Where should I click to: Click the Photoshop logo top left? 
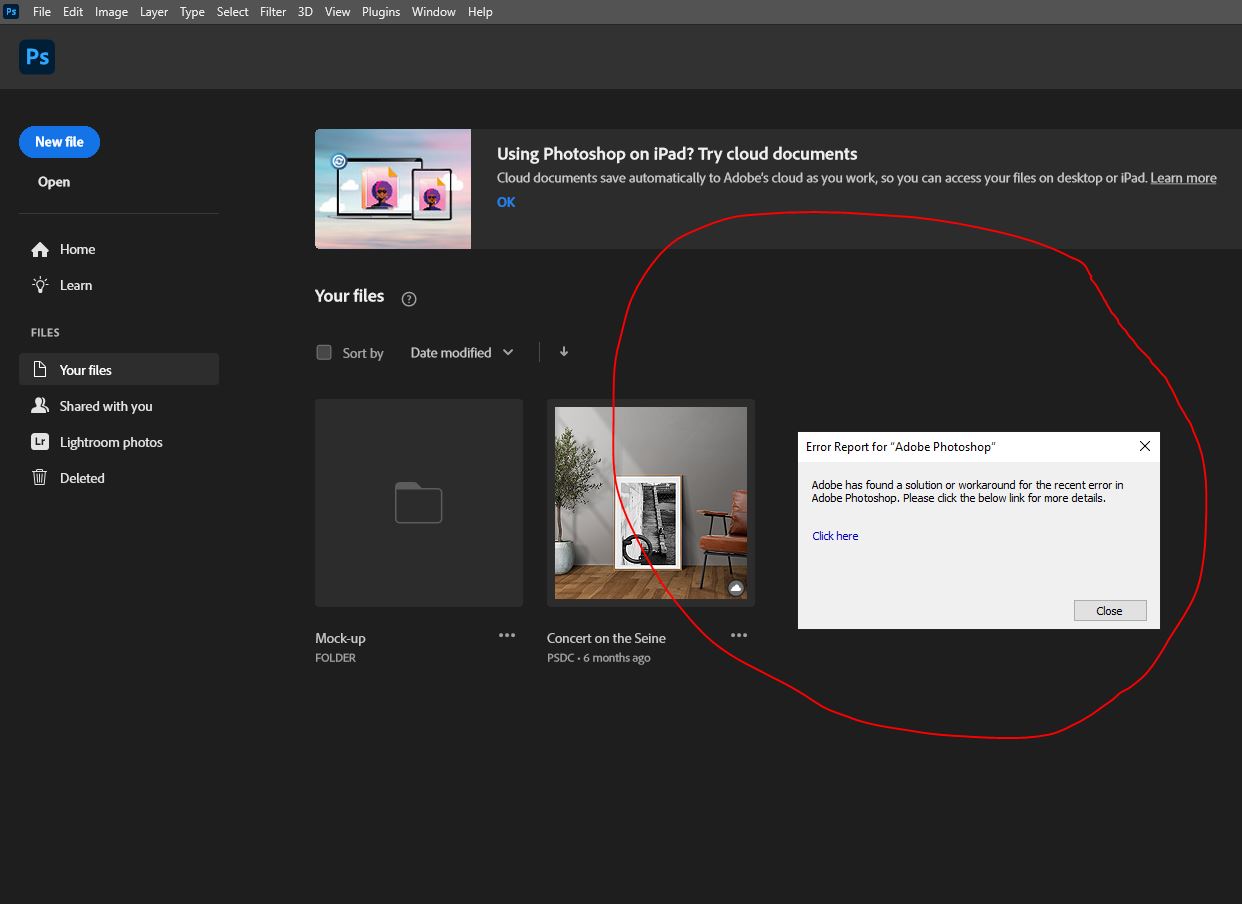36,57
